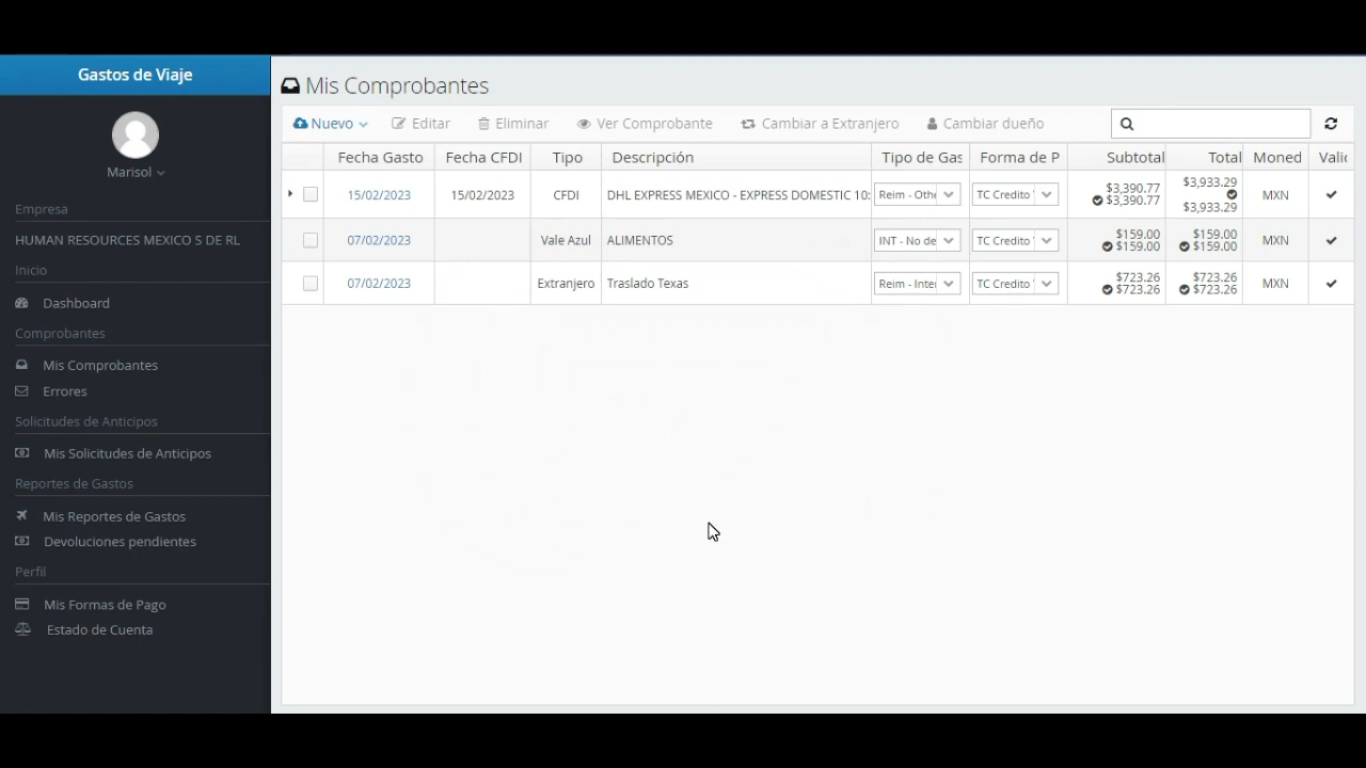Screen dimensions: 1366x768
Task: Click money icon beside Devoluciones pendientes
Action: 22,541
